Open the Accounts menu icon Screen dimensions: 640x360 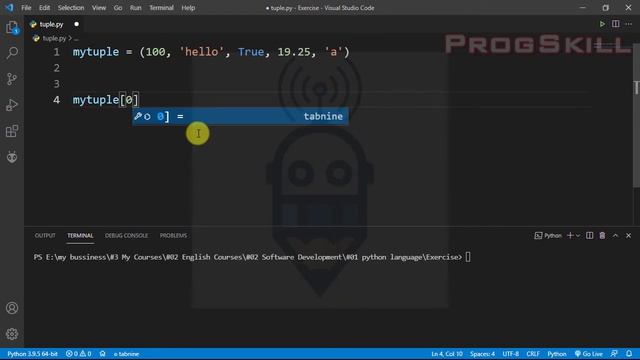click(12, 308)
